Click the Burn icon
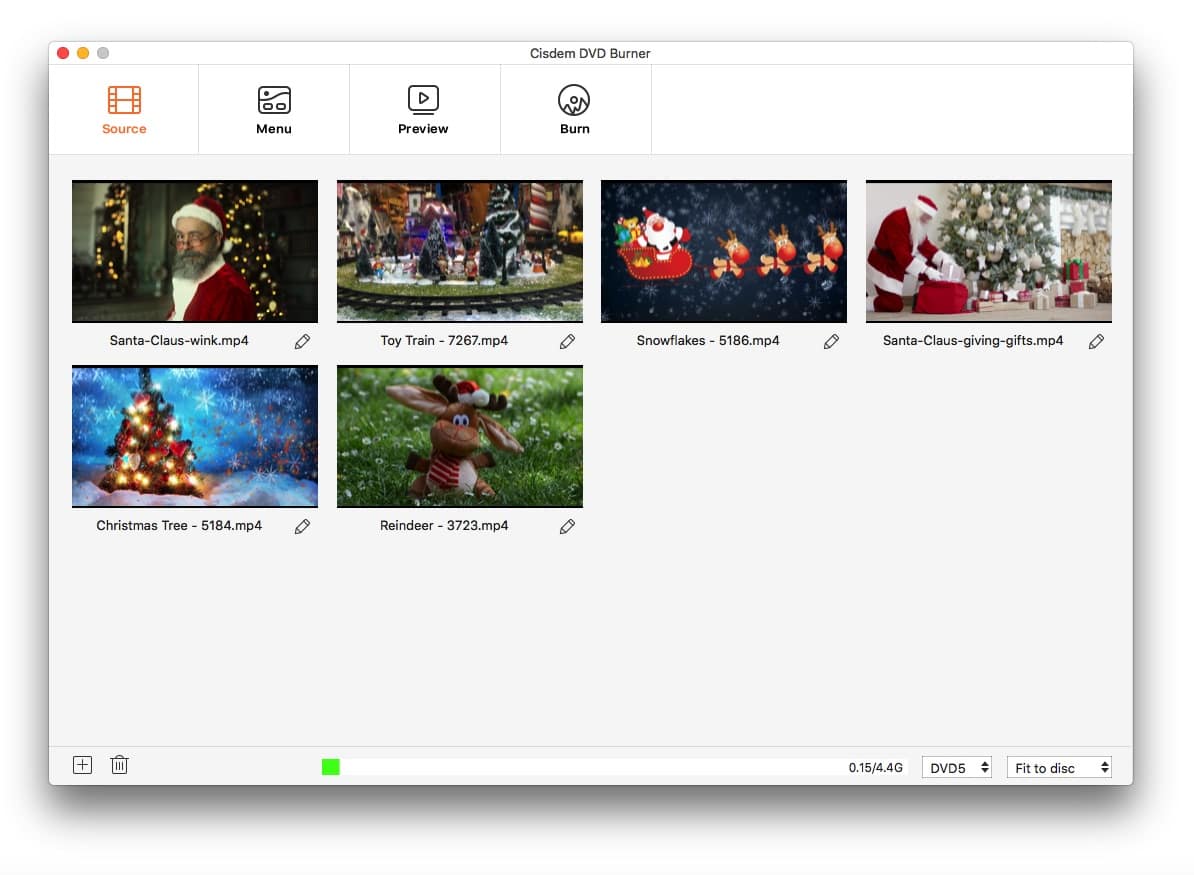Image resolution: width=1194 pixels, height=875 pixels. coord(574,98)
